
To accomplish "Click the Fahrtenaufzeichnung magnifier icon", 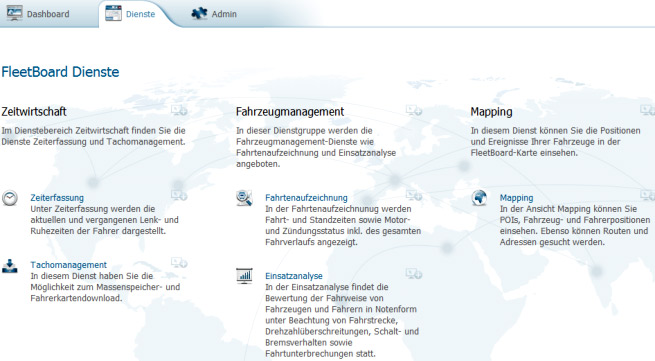I will [x=244, y=198].
